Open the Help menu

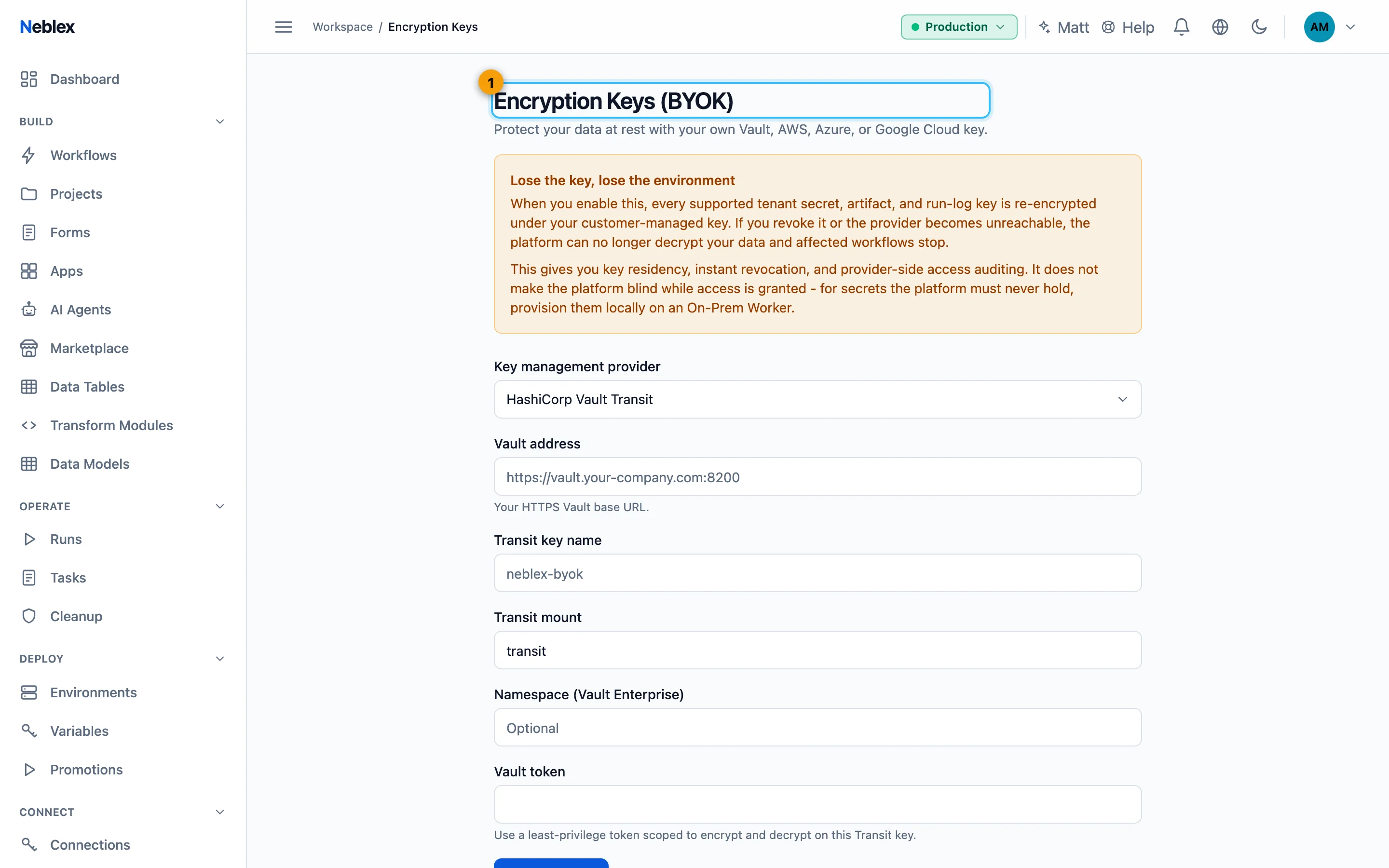point(1128,27)
